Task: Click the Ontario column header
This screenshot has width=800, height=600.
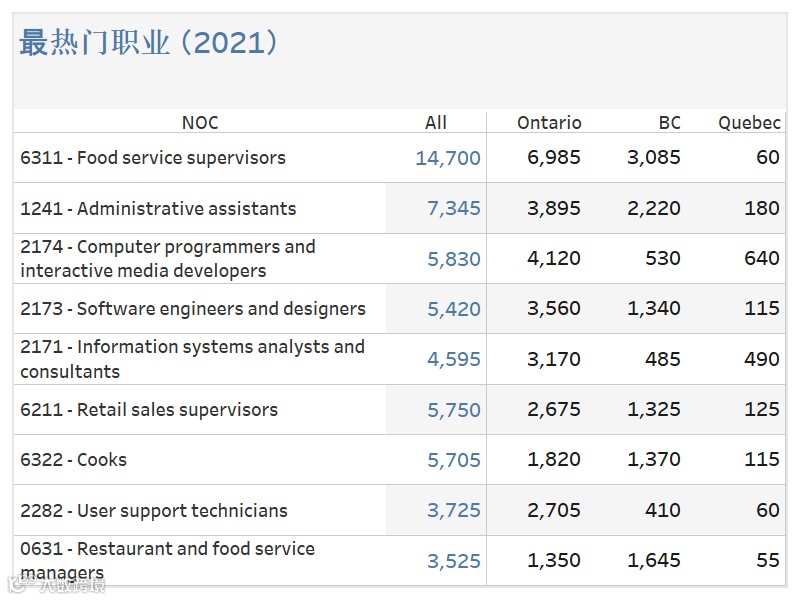Action: coord(549,123)
